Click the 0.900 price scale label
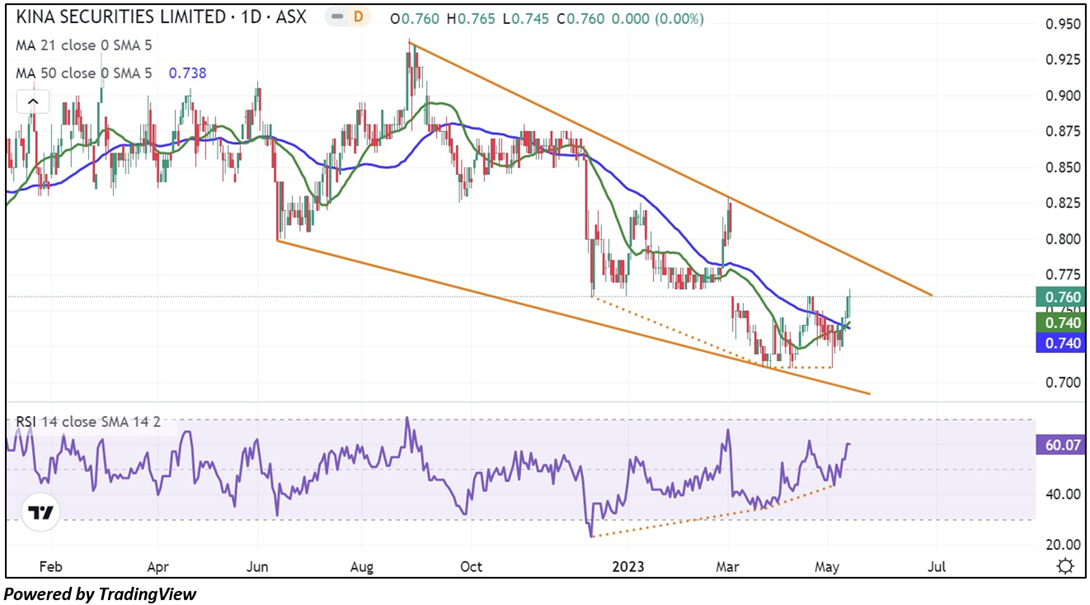1090x605 pixels. click(x=1063, y=96)
